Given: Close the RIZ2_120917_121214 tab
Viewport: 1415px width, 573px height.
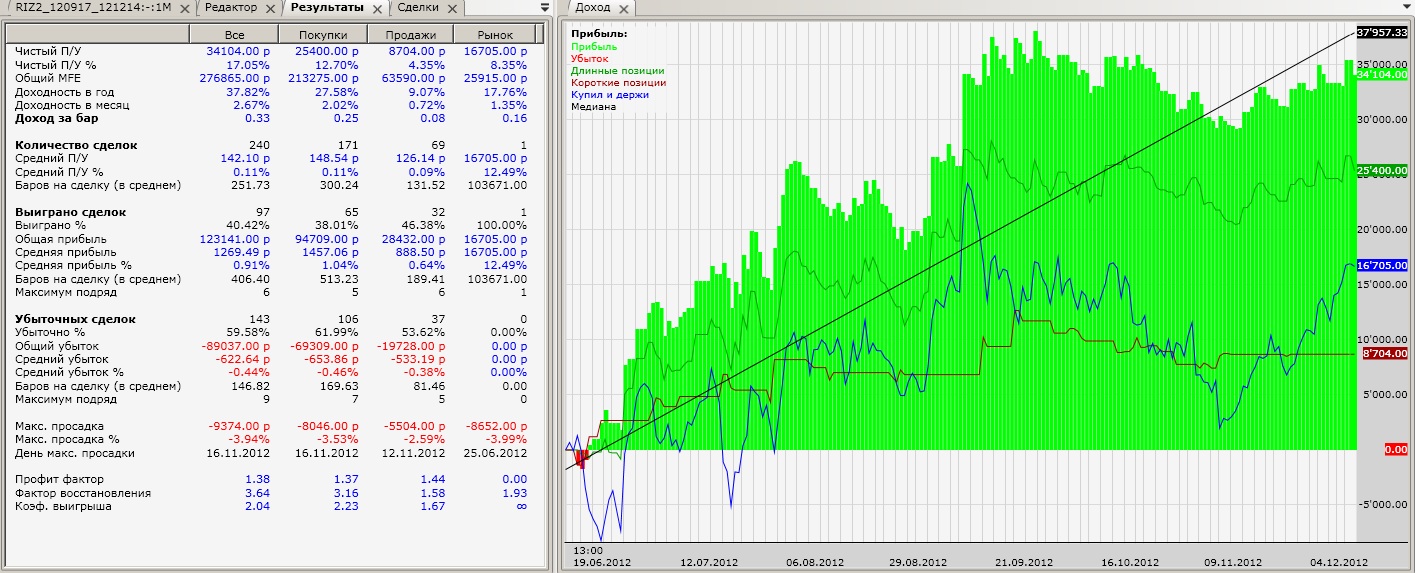Looking at the screenshot, I should click(x=184, y=8).
